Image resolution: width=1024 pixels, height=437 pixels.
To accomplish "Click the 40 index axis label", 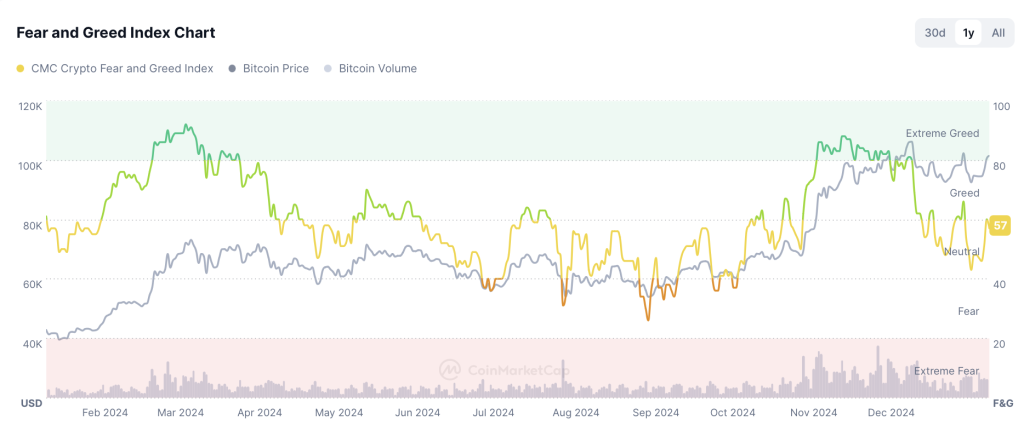I will (x=999, y=284).
